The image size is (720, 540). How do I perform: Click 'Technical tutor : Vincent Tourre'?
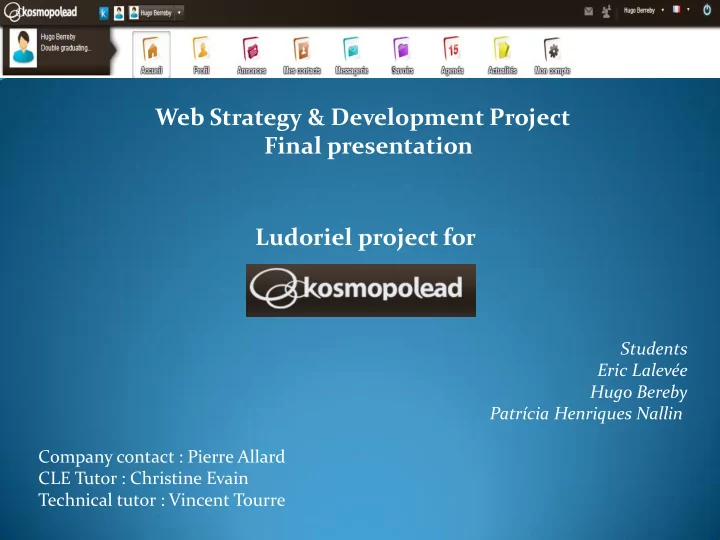162,500
